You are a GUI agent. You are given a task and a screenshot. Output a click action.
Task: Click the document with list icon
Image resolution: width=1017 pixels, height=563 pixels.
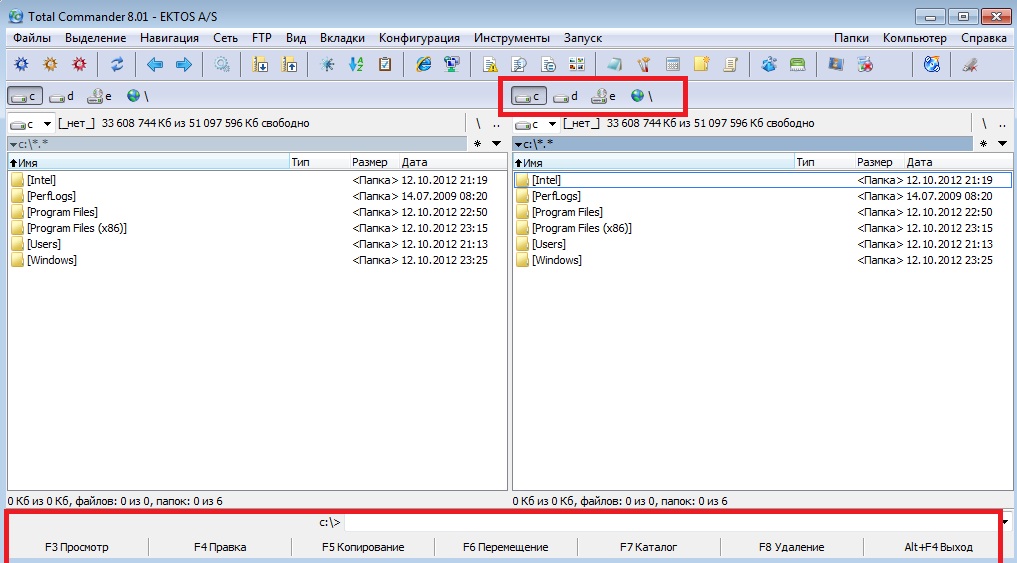pos(548,64)
